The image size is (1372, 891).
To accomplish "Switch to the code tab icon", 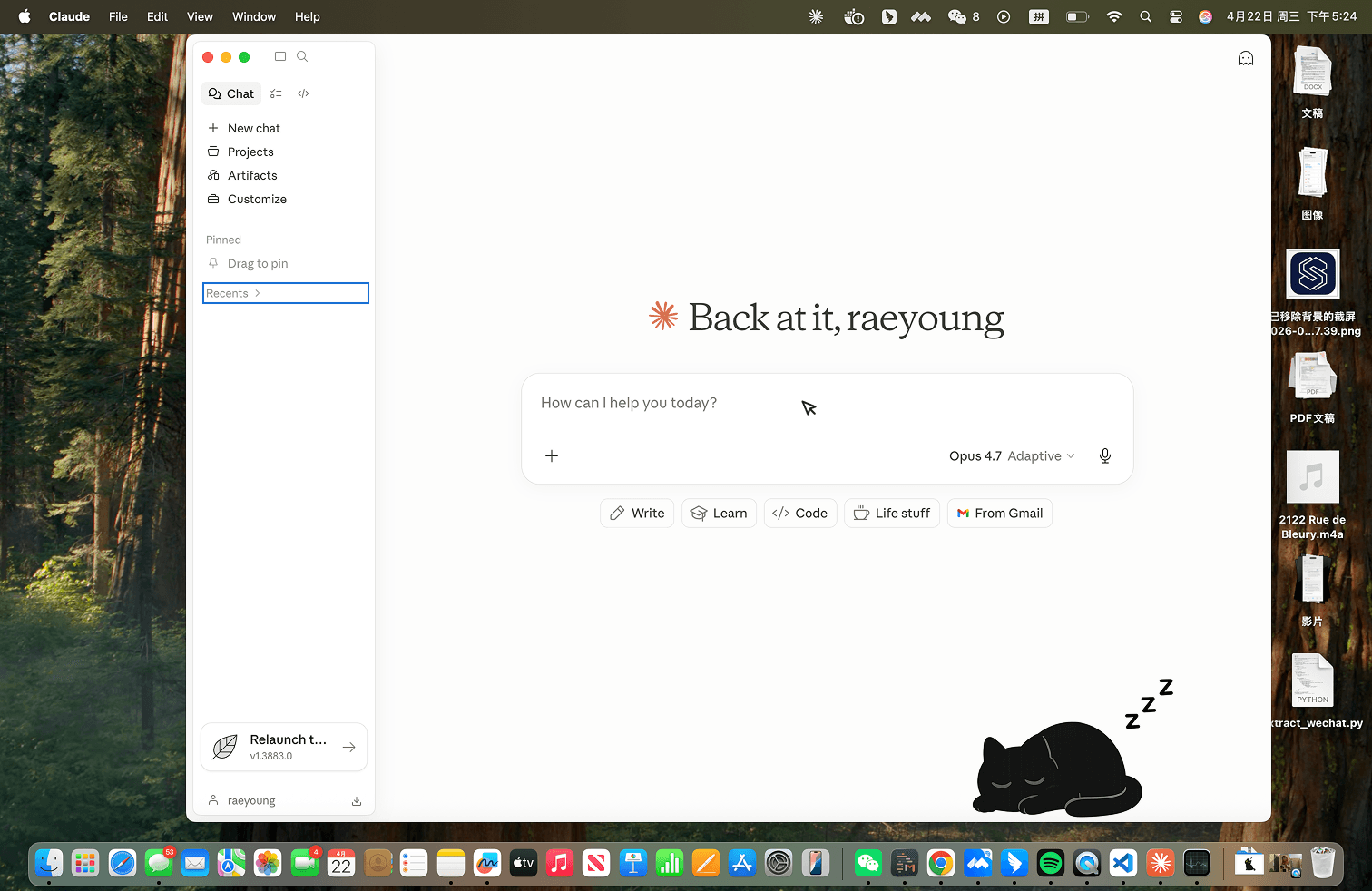I will [303, 93].
